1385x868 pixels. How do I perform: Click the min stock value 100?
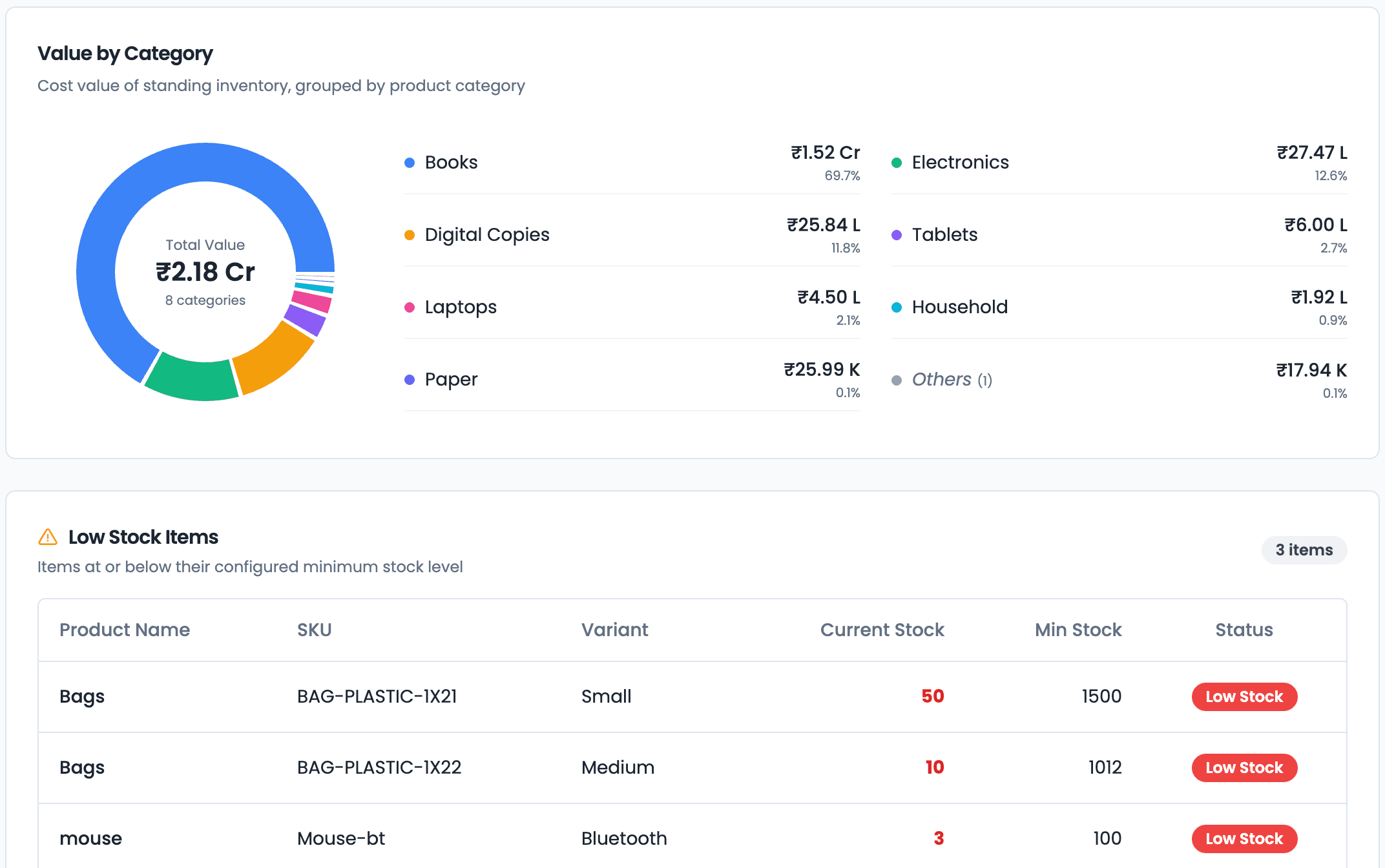[1107, 839]
